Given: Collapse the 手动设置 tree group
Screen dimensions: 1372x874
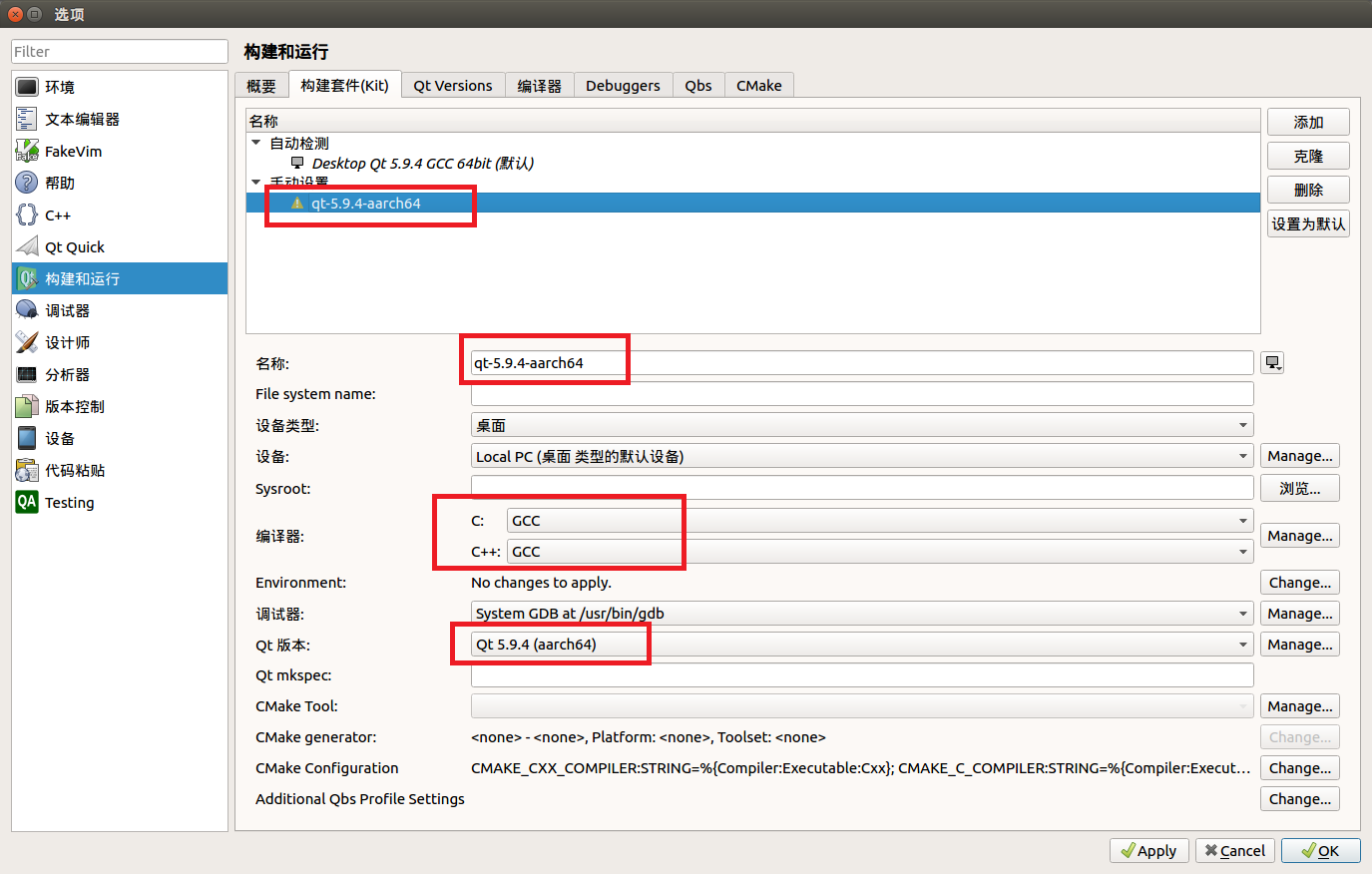Looking at the screenshot, I should (x=256, y=183).
